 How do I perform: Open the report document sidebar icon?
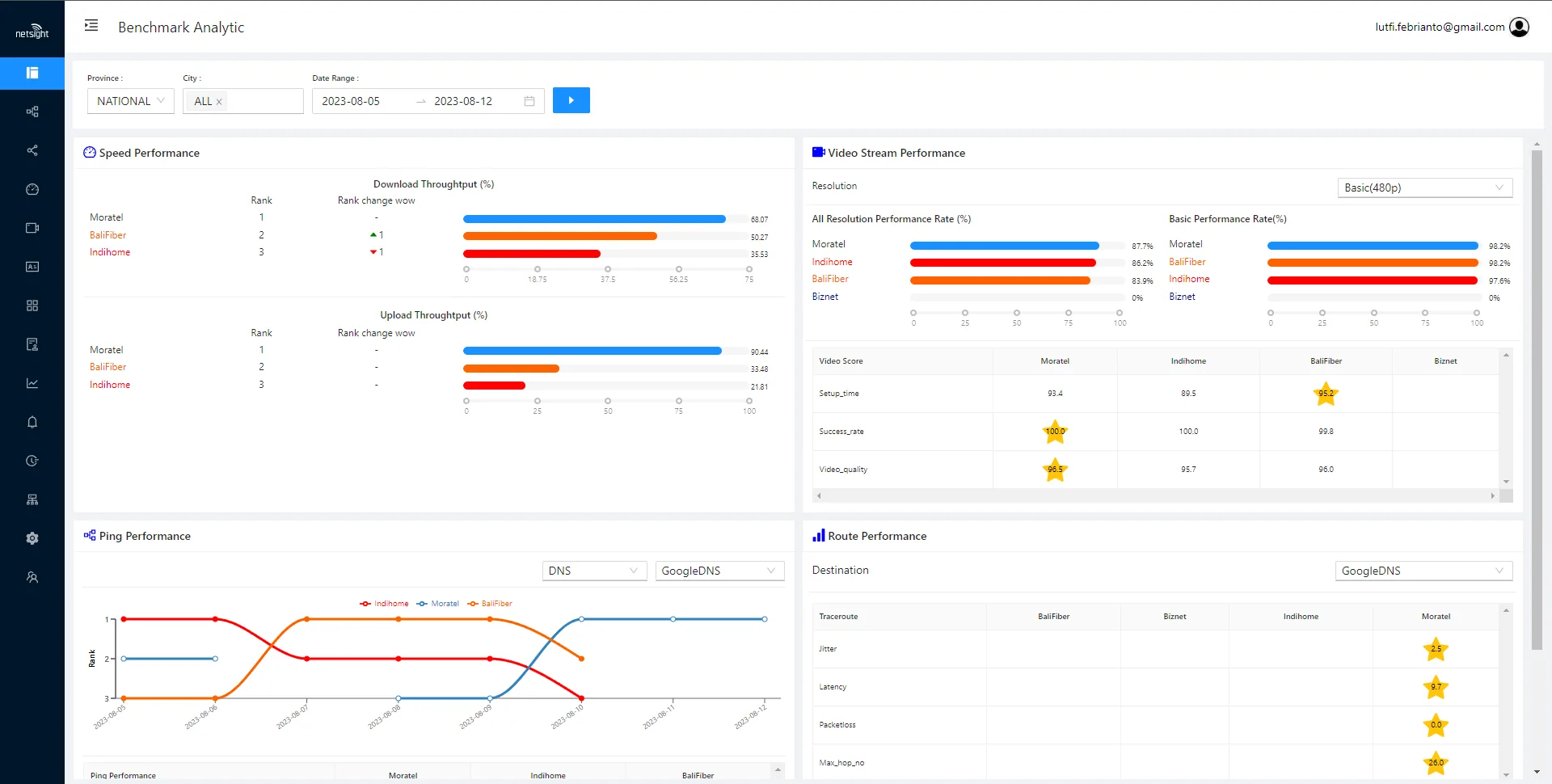pyautogui.click(x=32, y=344)
